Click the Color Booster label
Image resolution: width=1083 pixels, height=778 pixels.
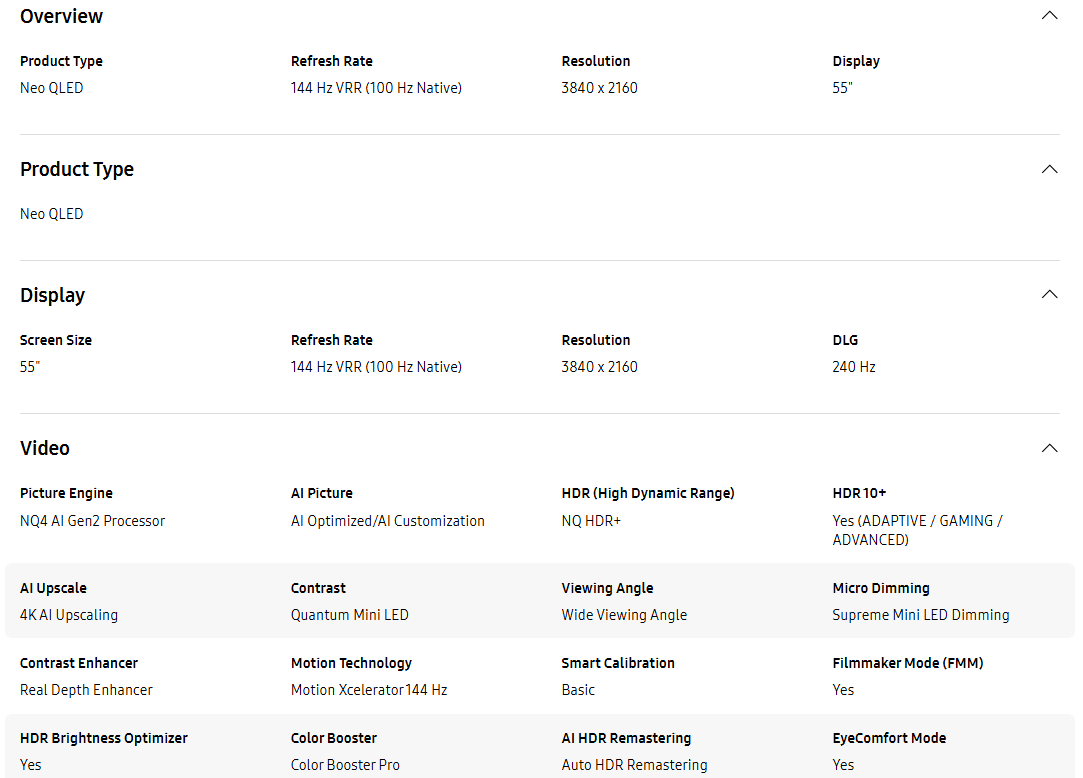pyautogui.click(x=334, y=738)
